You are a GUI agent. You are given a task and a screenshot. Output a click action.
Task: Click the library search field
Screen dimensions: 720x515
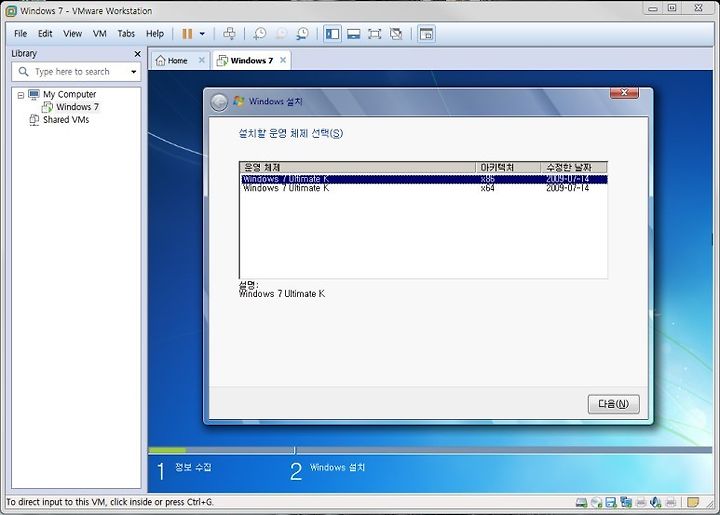pos(76,72)
